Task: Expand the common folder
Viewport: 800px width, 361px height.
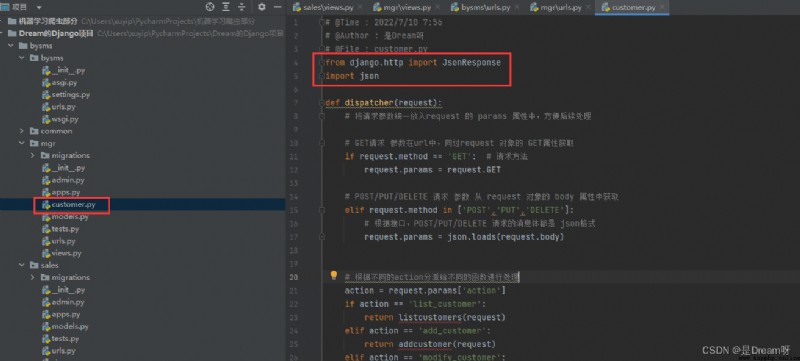Action: [x=21, y=131]
